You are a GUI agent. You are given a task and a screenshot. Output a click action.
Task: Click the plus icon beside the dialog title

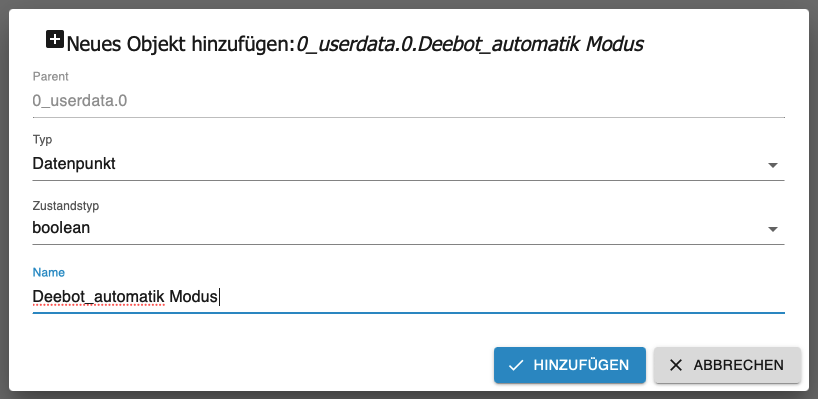(55, 40)
